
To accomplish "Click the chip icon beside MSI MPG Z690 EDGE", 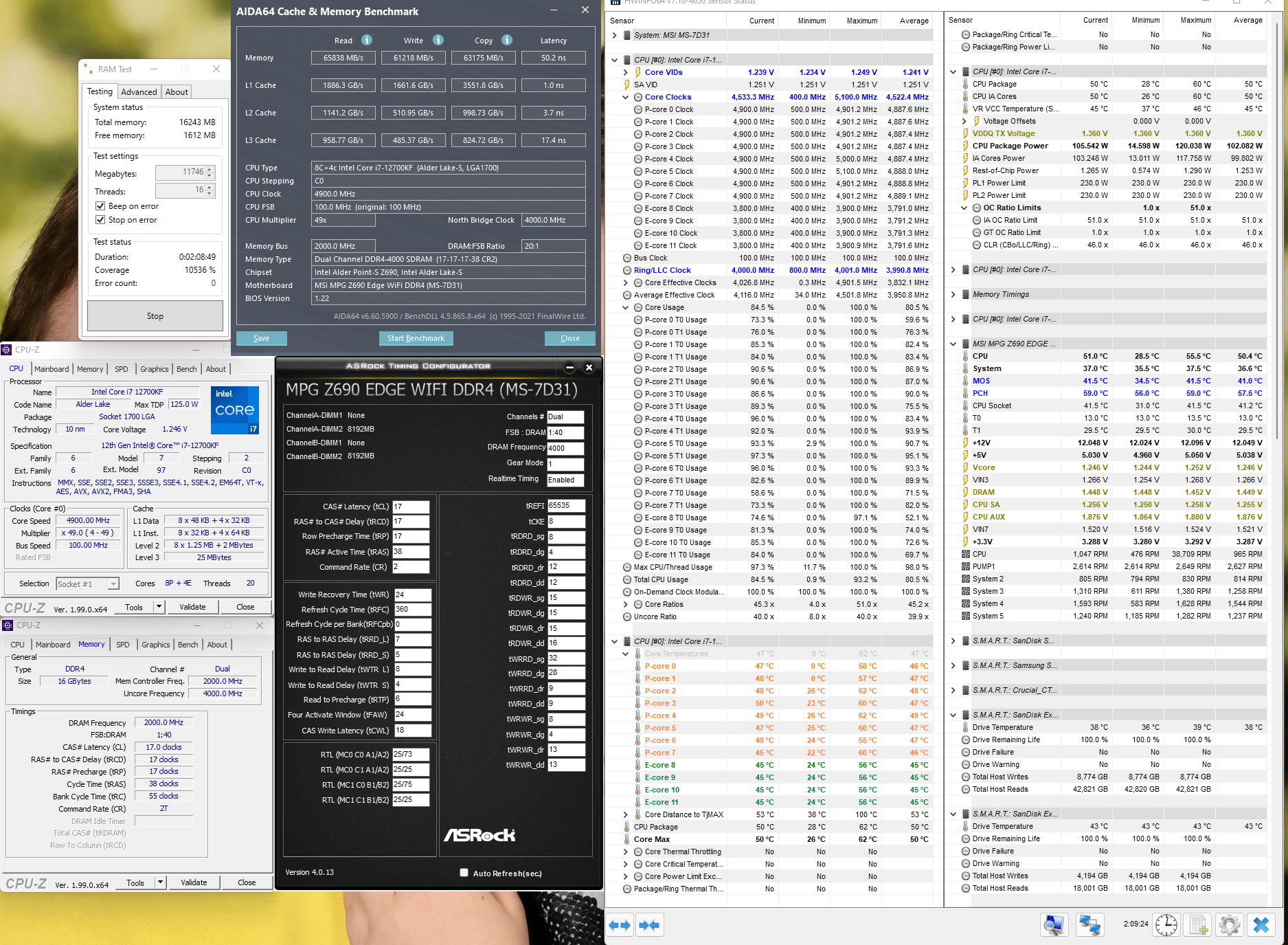I will click(x=965, y=344).
